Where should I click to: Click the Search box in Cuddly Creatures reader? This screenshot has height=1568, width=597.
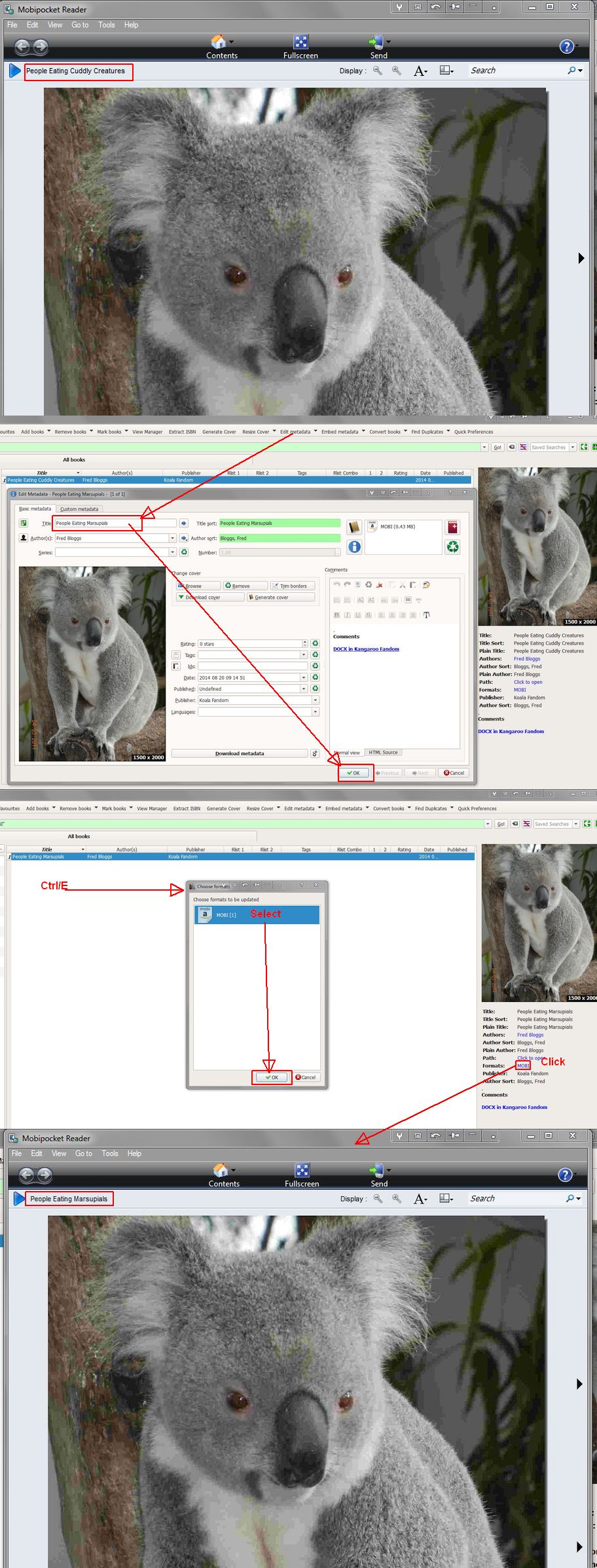517,71
